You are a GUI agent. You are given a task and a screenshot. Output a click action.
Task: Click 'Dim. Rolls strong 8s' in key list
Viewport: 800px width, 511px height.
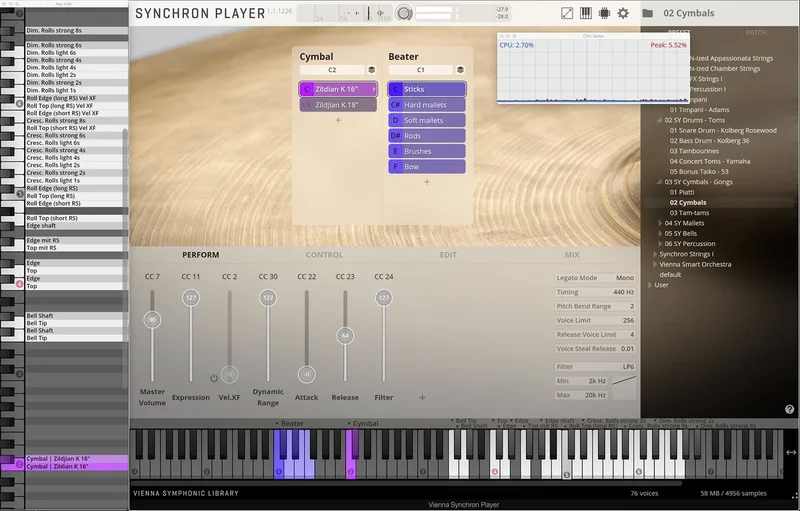coord(77,31)
